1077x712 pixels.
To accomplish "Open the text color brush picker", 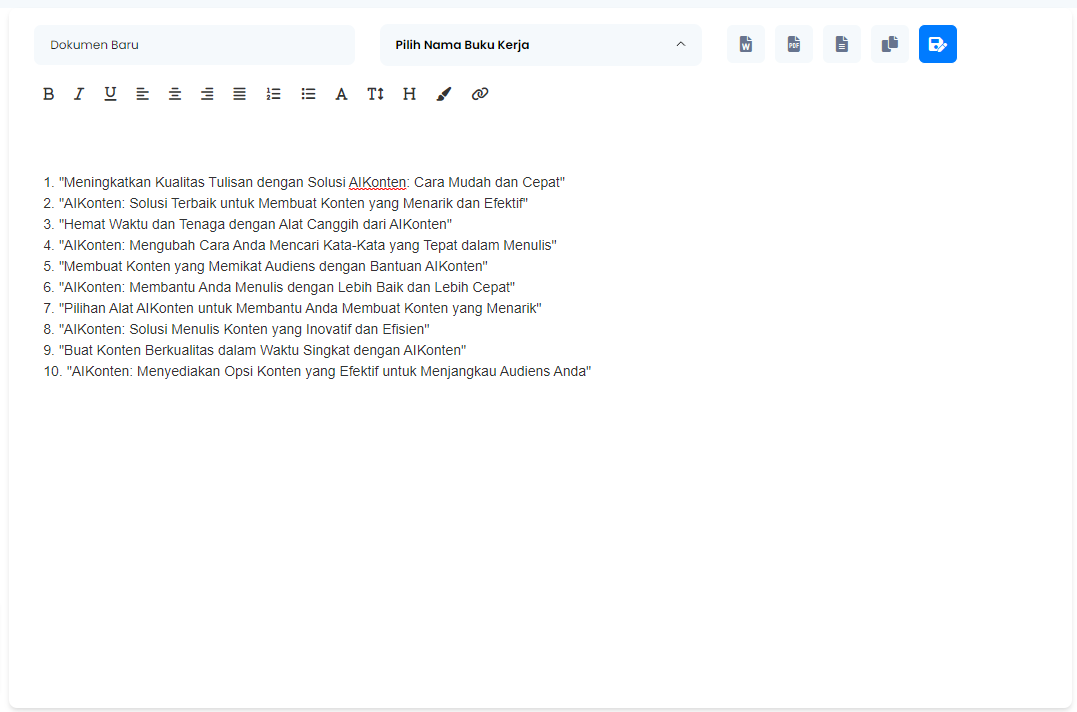I will [444, 94].
